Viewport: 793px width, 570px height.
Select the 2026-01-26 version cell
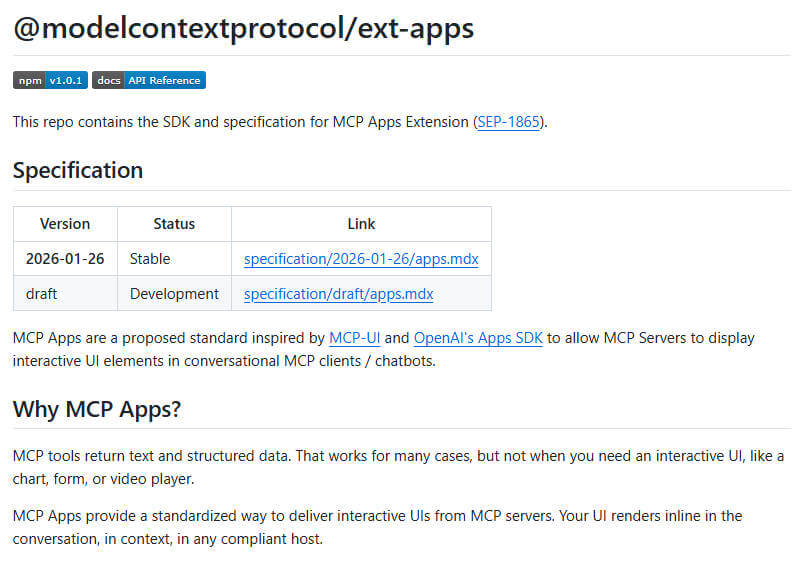pos(65,259)
